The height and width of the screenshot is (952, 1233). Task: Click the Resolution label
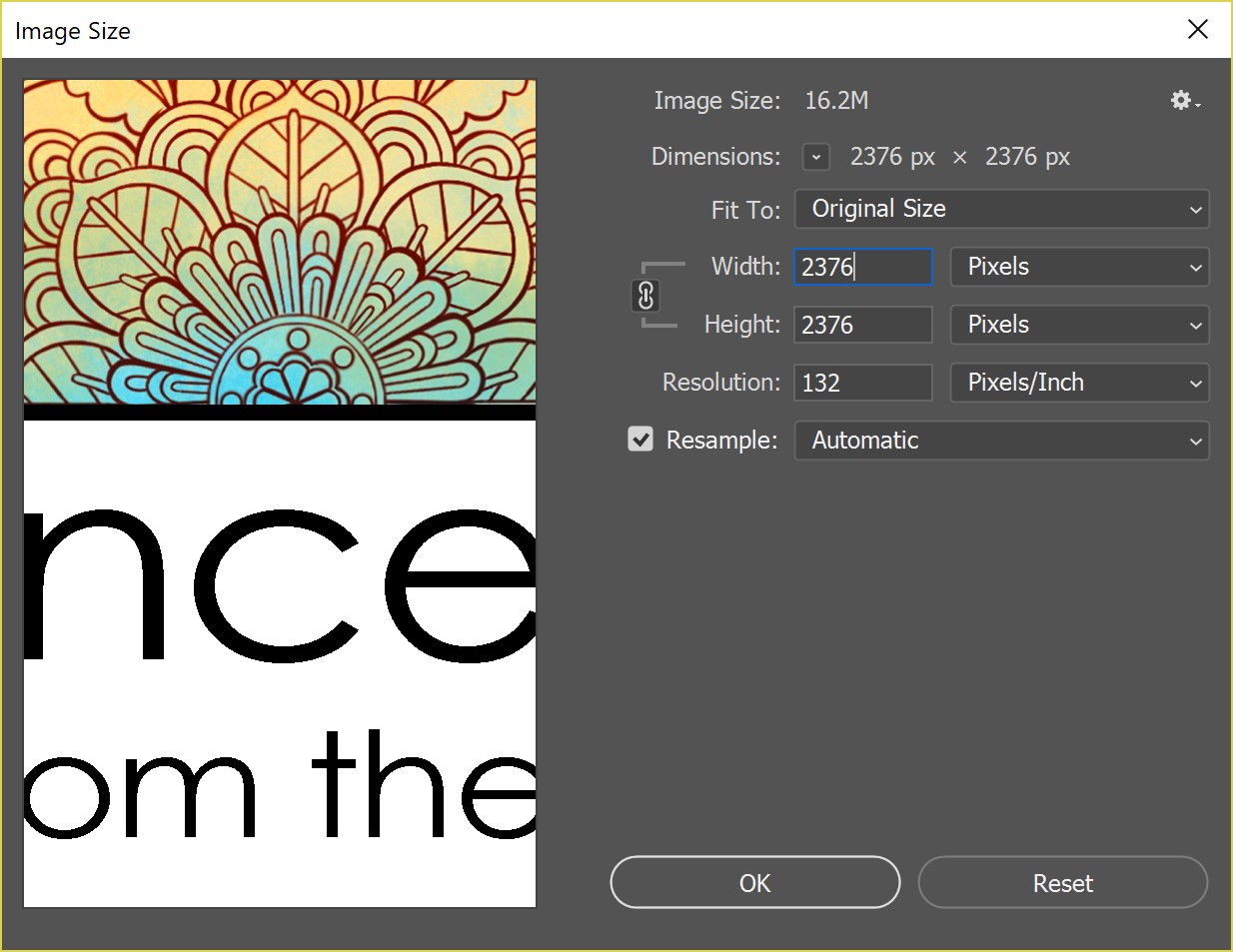point(721,383)
